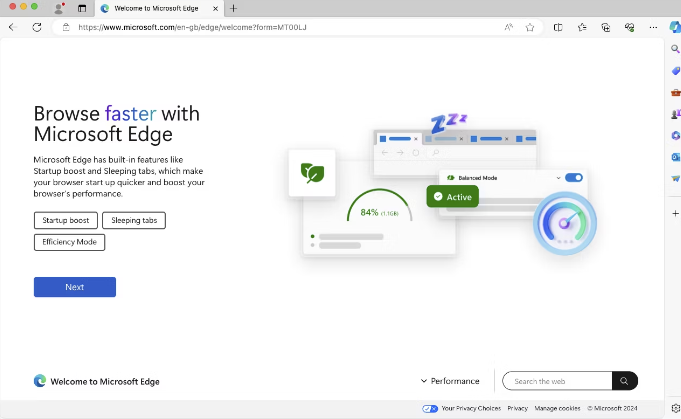Viewport: 681px width, 419px height.
Task: Open Read aloud from the address bar
Action: [x=509, y=27]
